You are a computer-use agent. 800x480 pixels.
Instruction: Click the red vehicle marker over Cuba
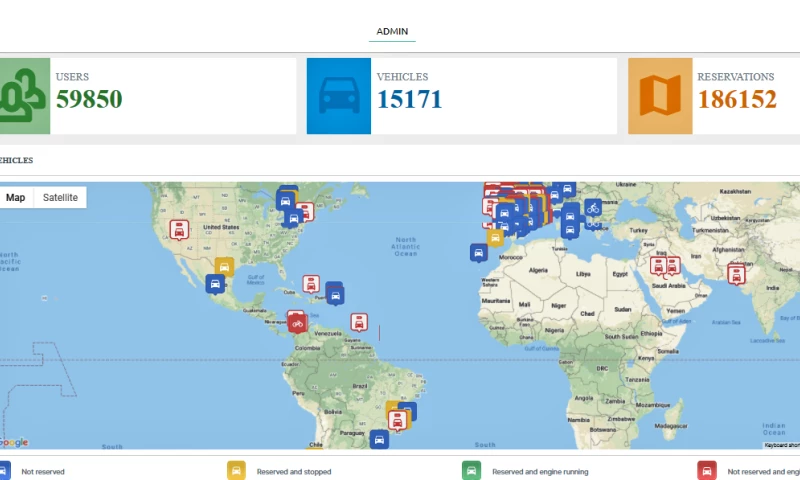311,284
